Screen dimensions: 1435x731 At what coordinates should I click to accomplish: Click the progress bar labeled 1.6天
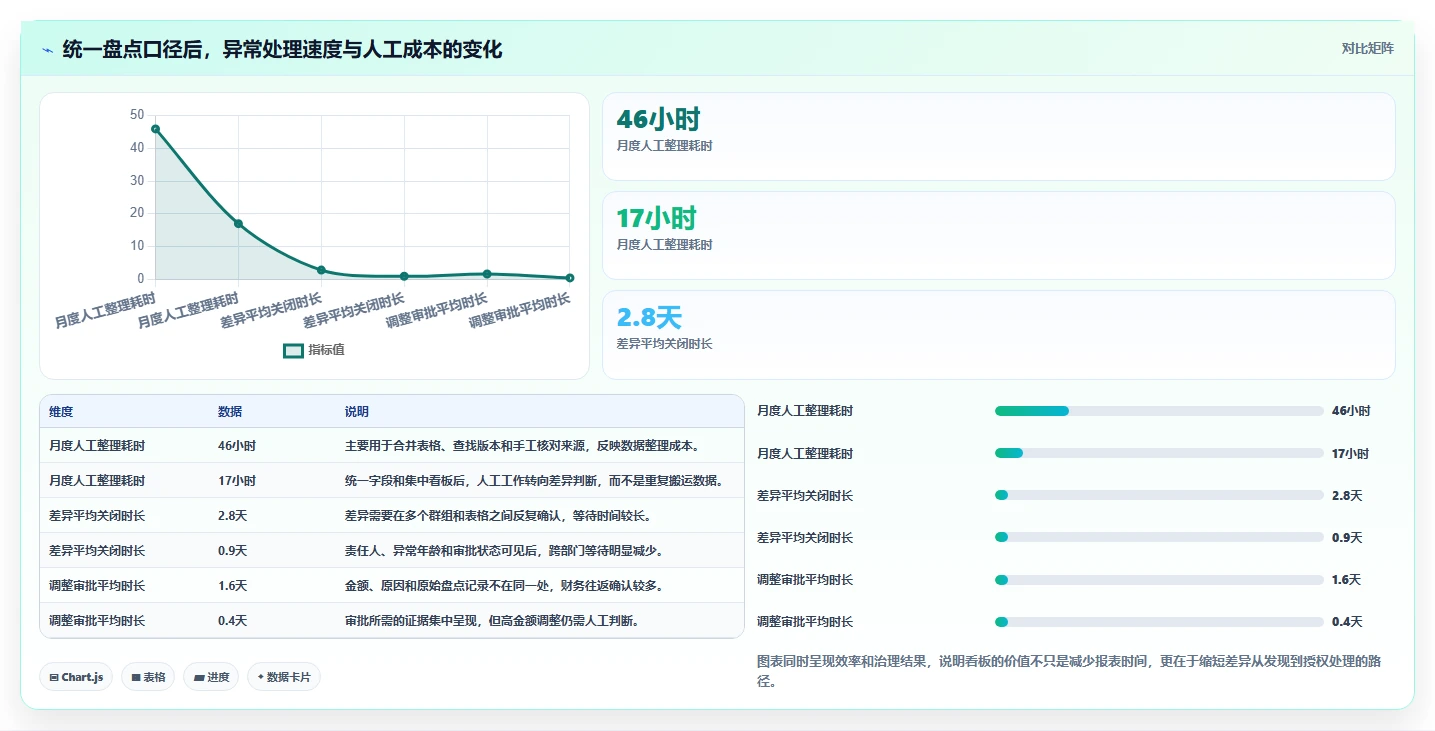pos(1159,580)
